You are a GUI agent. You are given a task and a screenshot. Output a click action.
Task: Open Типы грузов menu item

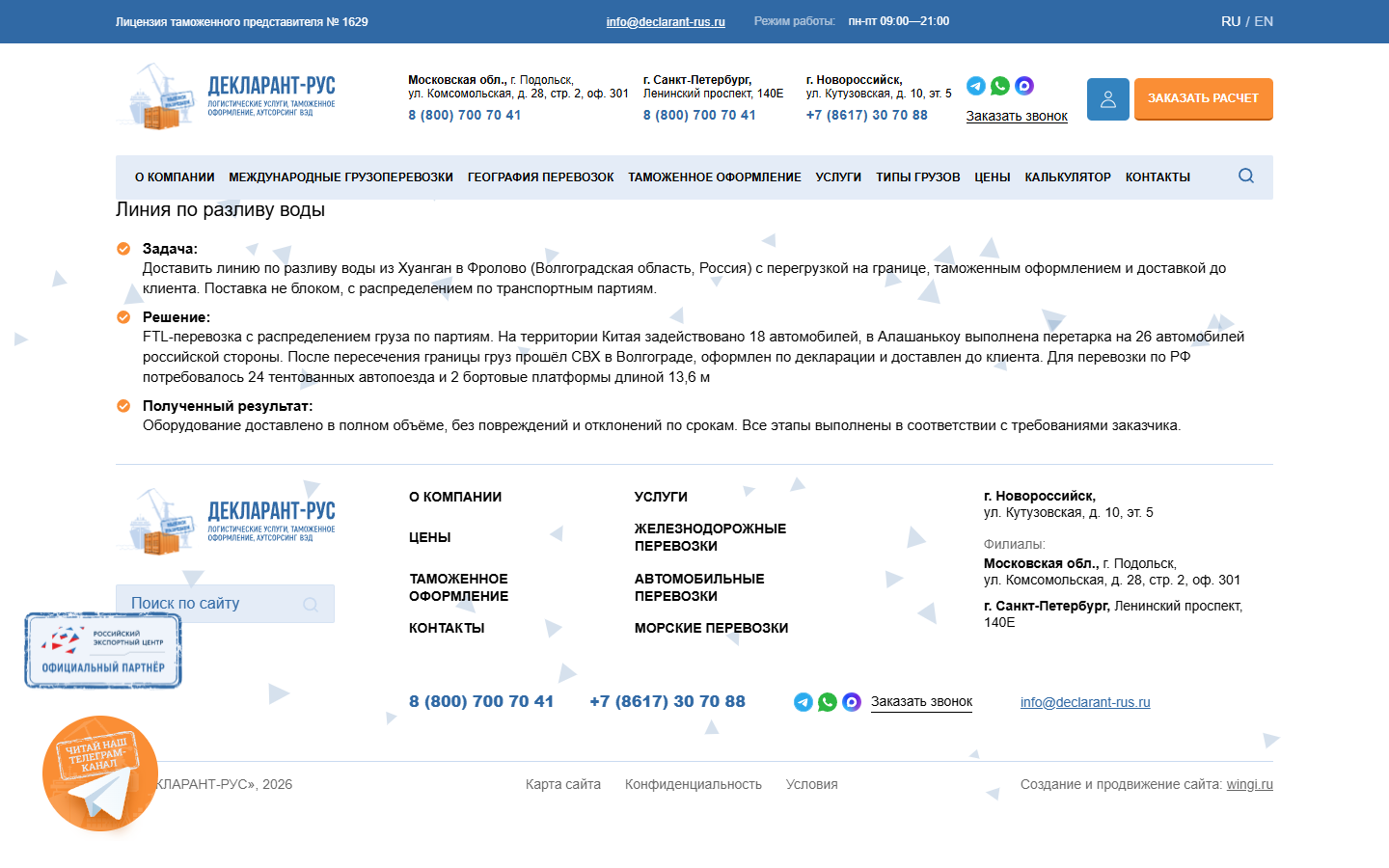coord(917,177)
